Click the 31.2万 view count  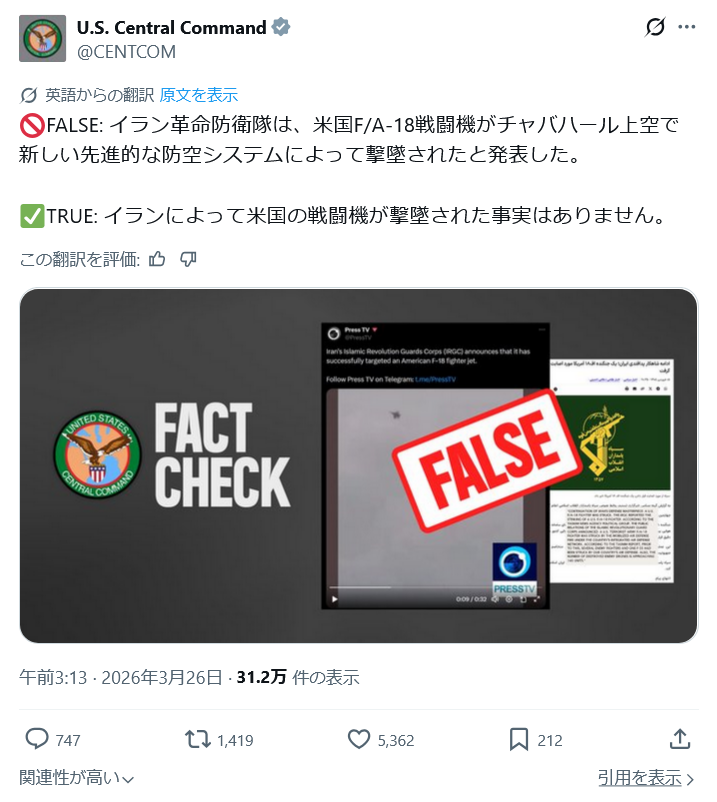[x=261, y=677]
